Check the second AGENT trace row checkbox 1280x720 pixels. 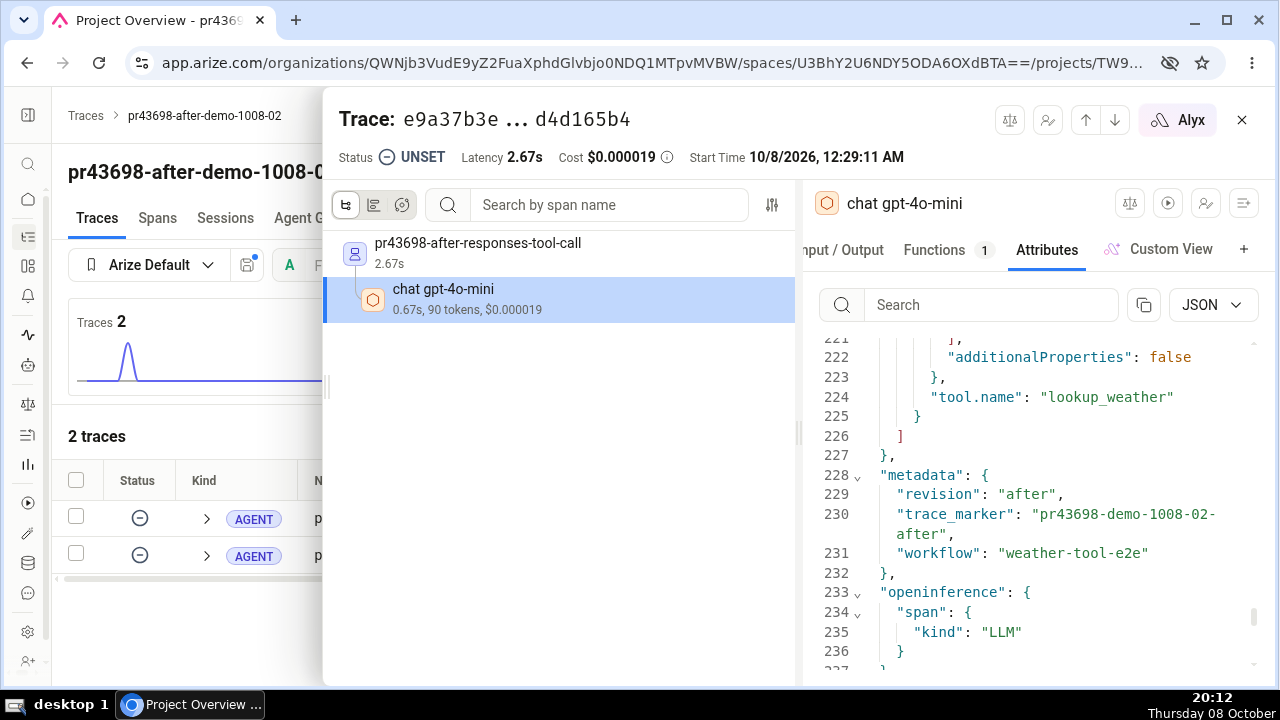click(76, 554)
